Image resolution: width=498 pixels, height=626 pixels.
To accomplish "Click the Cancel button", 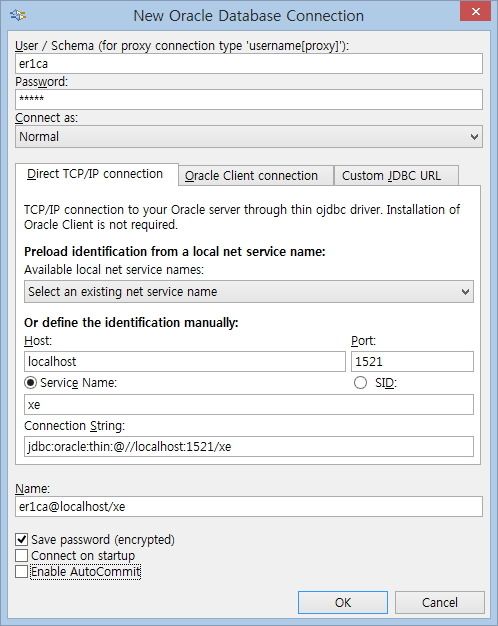I will point(440,602).
